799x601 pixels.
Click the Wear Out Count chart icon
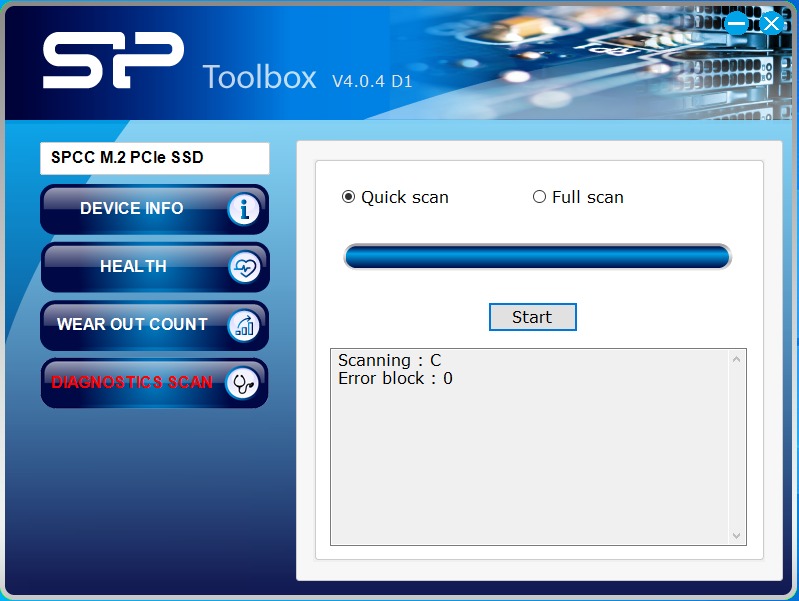tap(244, 325)
